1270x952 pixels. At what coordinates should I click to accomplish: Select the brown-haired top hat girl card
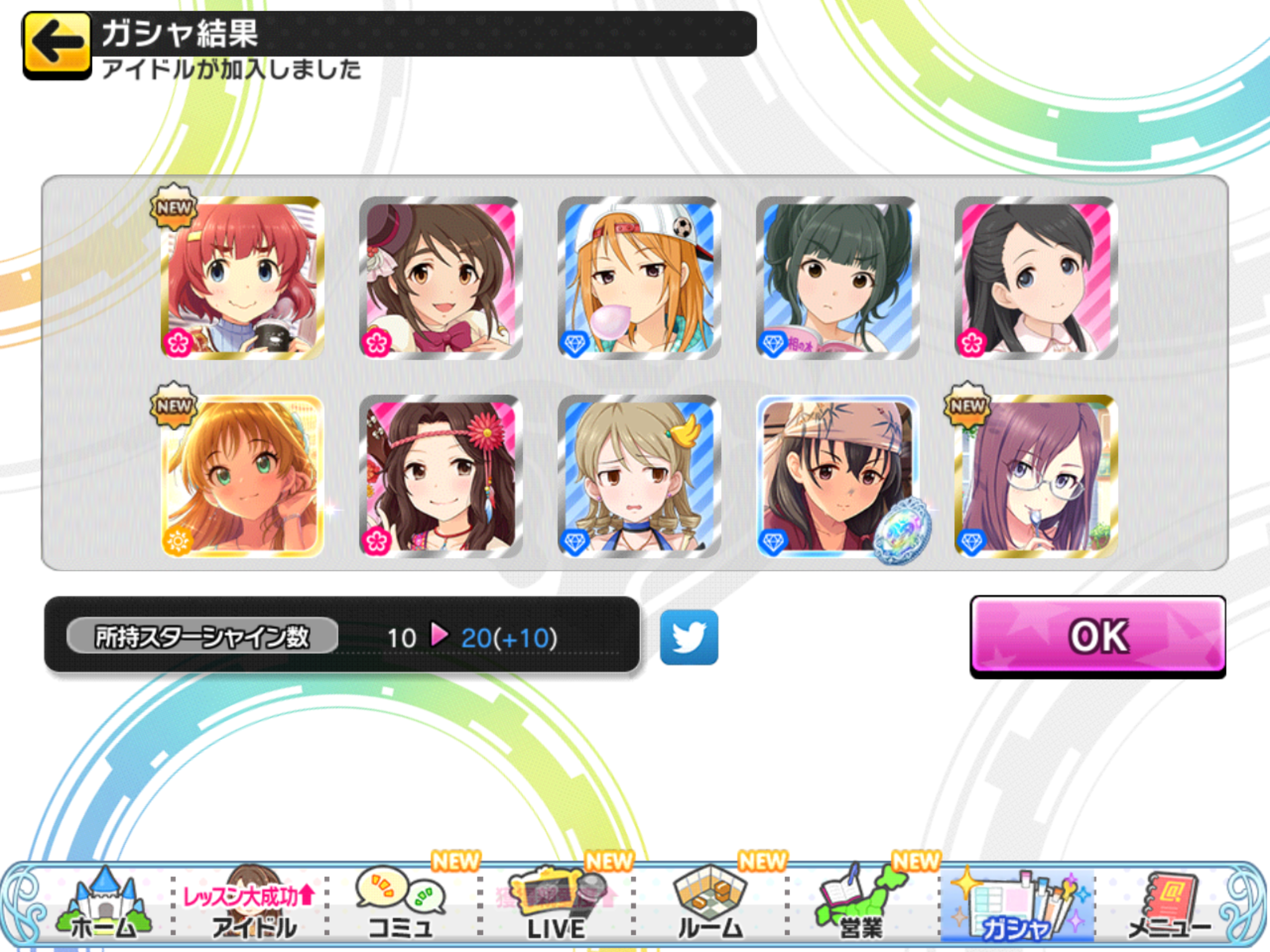coord(440,278)
